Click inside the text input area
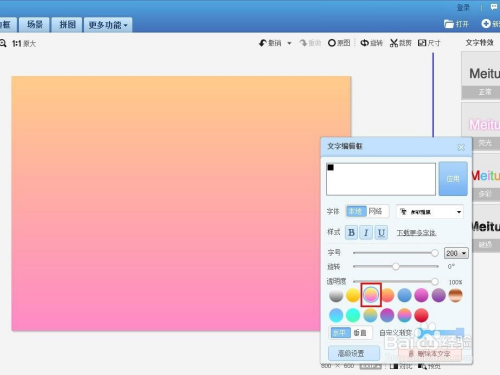 coord(381,179)
